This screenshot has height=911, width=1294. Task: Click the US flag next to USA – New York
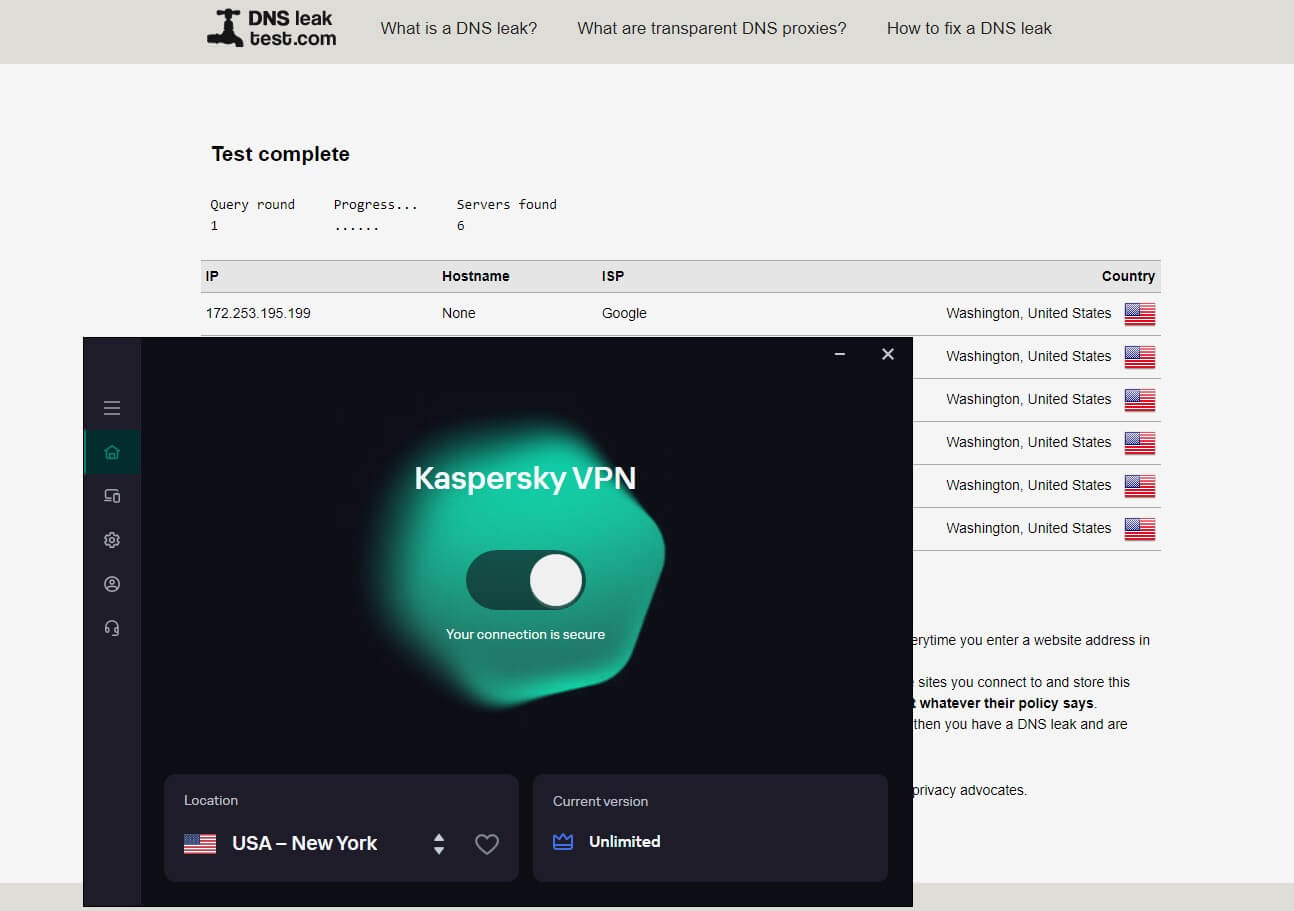[200, 844]
